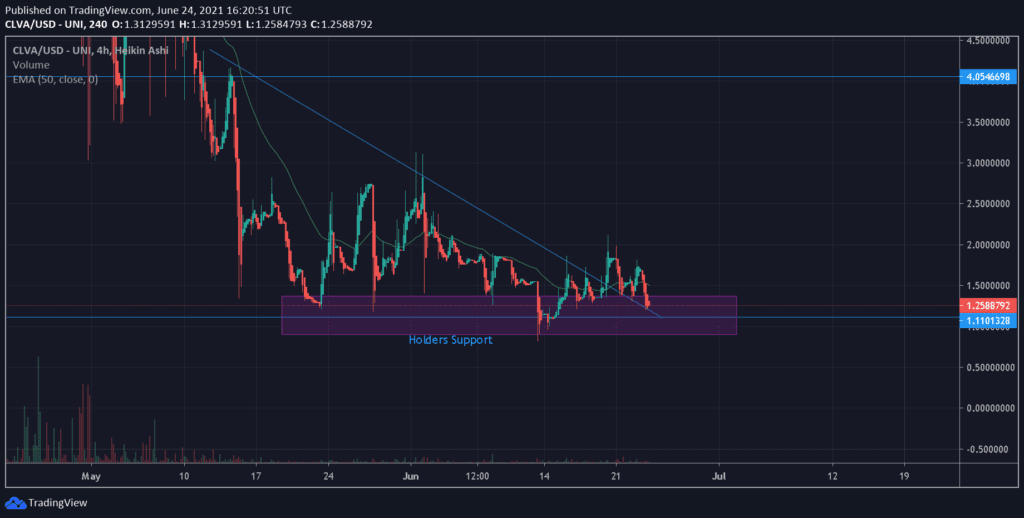This screenshot has height=518, width=1024.
Task: Click the Holders Support text annotation
Action: point(450,340)
